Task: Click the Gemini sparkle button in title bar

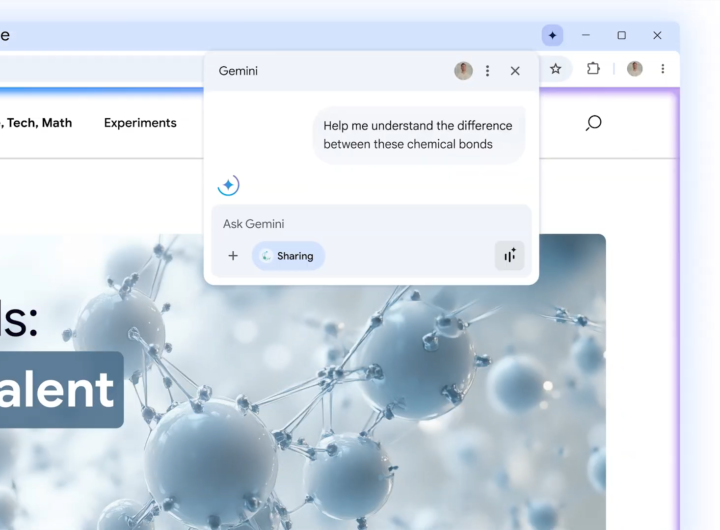Action: (x=552, y=35)
